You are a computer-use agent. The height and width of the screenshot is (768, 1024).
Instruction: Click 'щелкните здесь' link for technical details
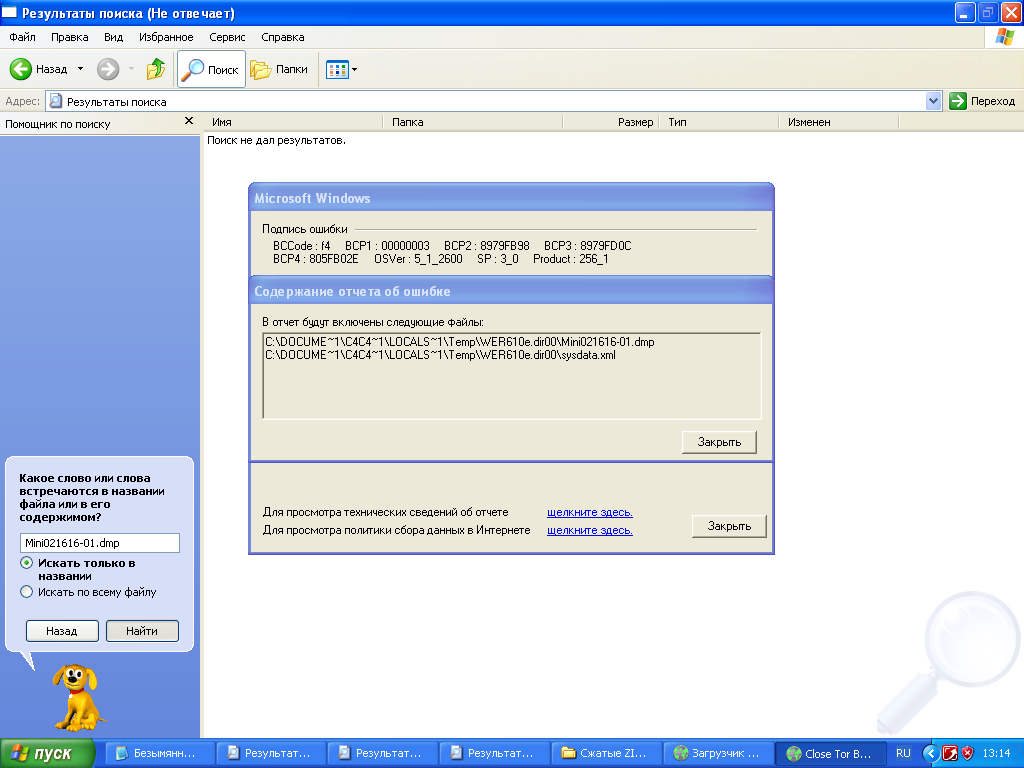[589, 512]
